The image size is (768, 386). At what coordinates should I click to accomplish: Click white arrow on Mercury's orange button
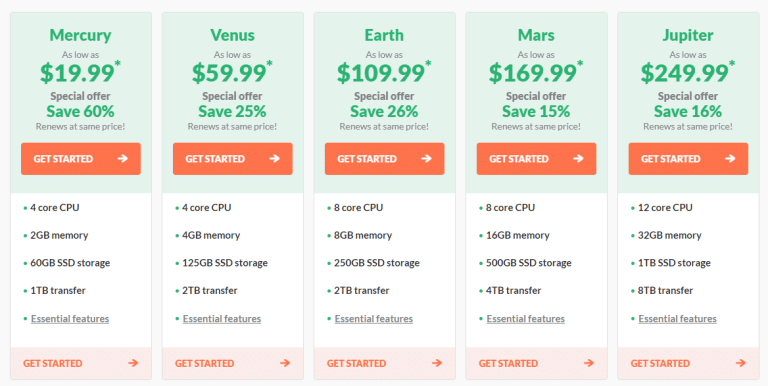(x=123, y=159)
